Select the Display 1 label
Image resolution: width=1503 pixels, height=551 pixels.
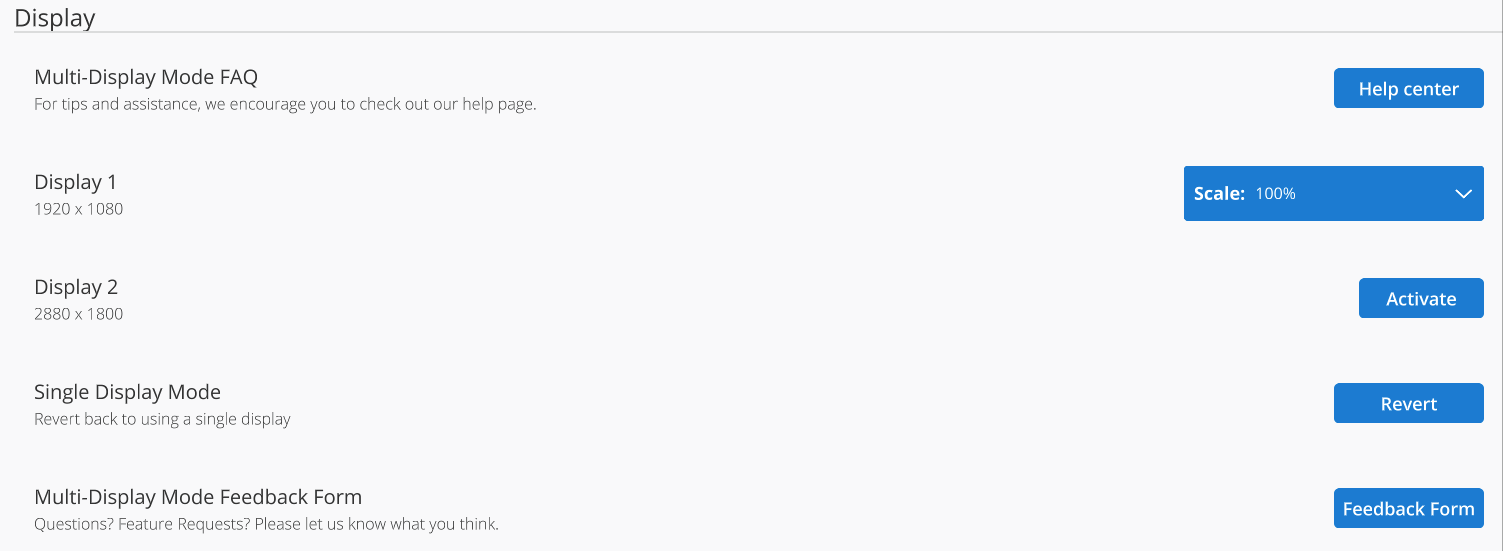point(76,182)
